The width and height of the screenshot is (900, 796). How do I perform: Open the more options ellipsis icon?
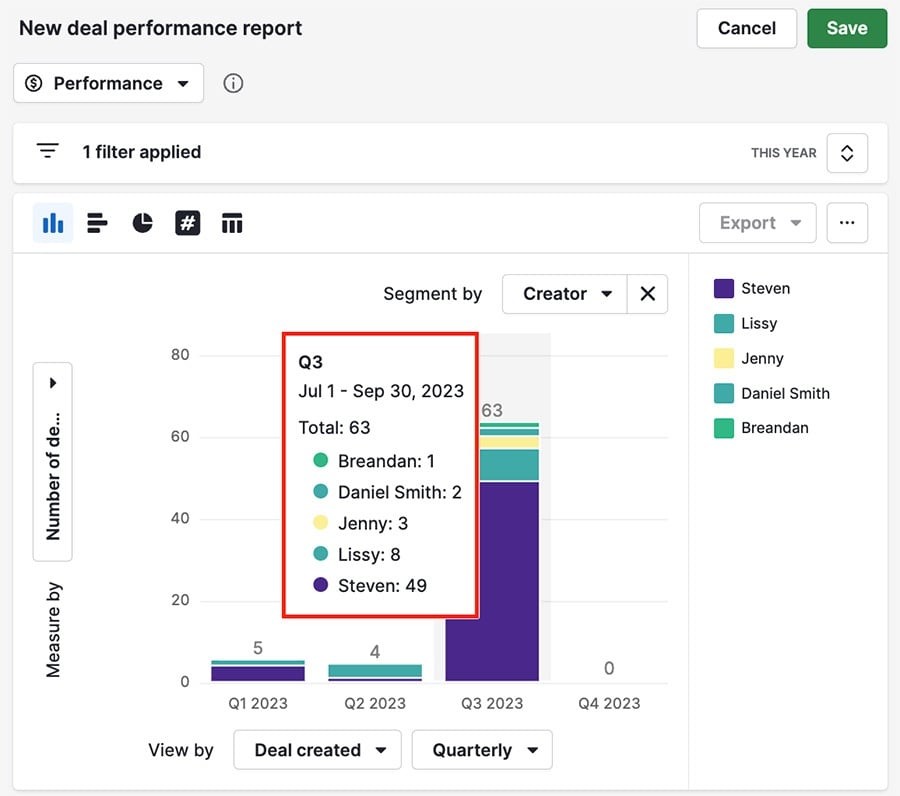click(847, 222)
